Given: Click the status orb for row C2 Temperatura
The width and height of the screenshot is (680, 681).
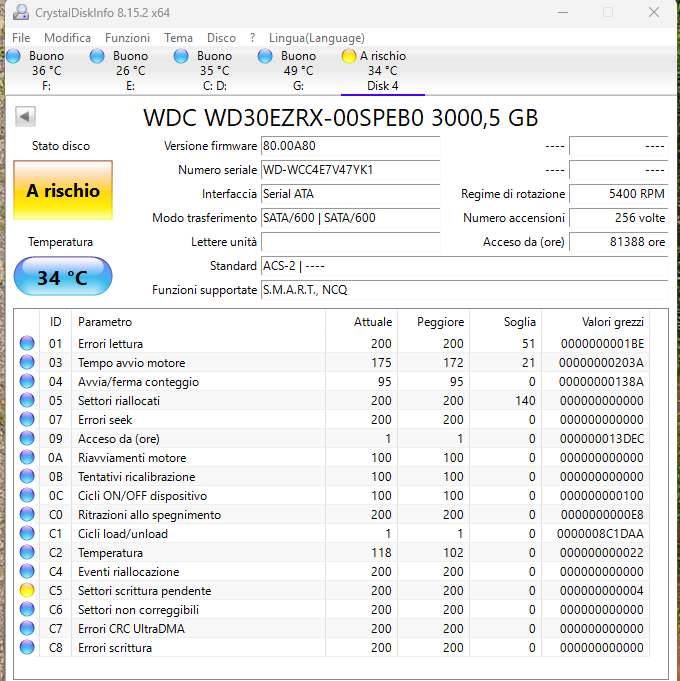Looking at the screenshot, I should pyautogui.click(x=27, y=552).
